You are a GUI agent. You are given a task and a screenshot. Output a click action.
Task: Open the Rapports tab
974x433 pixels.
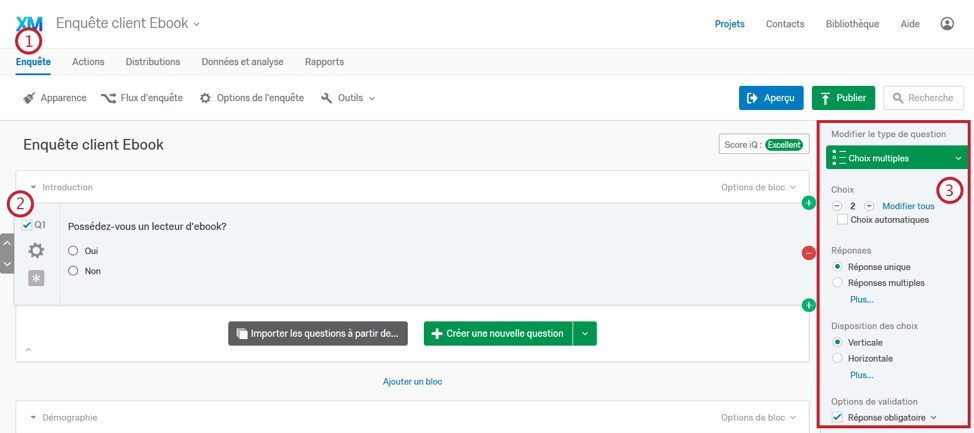pyautogui.click(x=324, y=62)
